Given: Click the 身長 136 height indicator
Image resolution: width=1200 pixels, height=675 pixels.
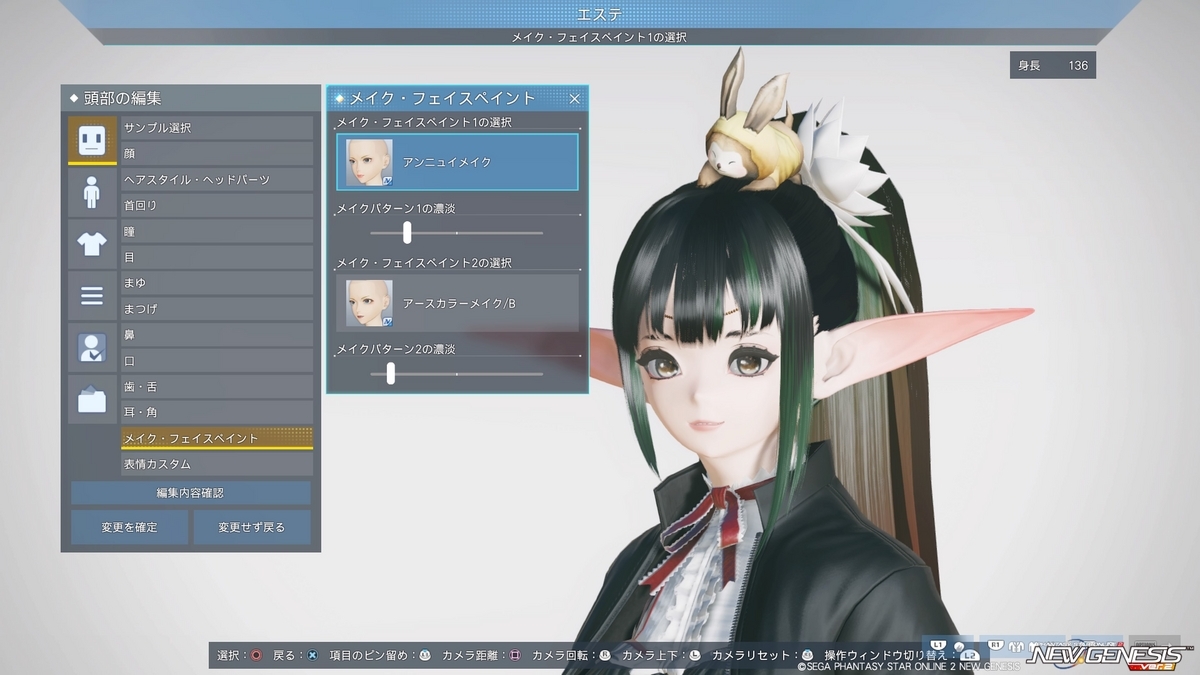Looking at the screenshot, I should 1053,65.
